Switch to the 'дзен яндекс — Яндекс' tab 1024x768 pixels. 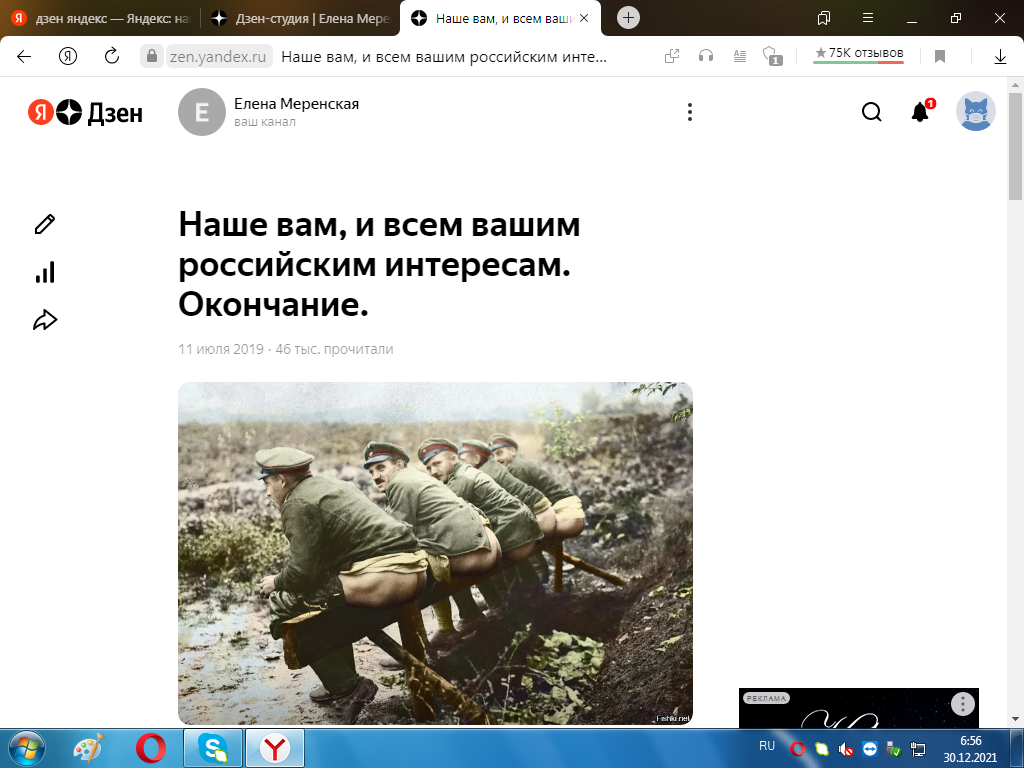tap(99, 18)
